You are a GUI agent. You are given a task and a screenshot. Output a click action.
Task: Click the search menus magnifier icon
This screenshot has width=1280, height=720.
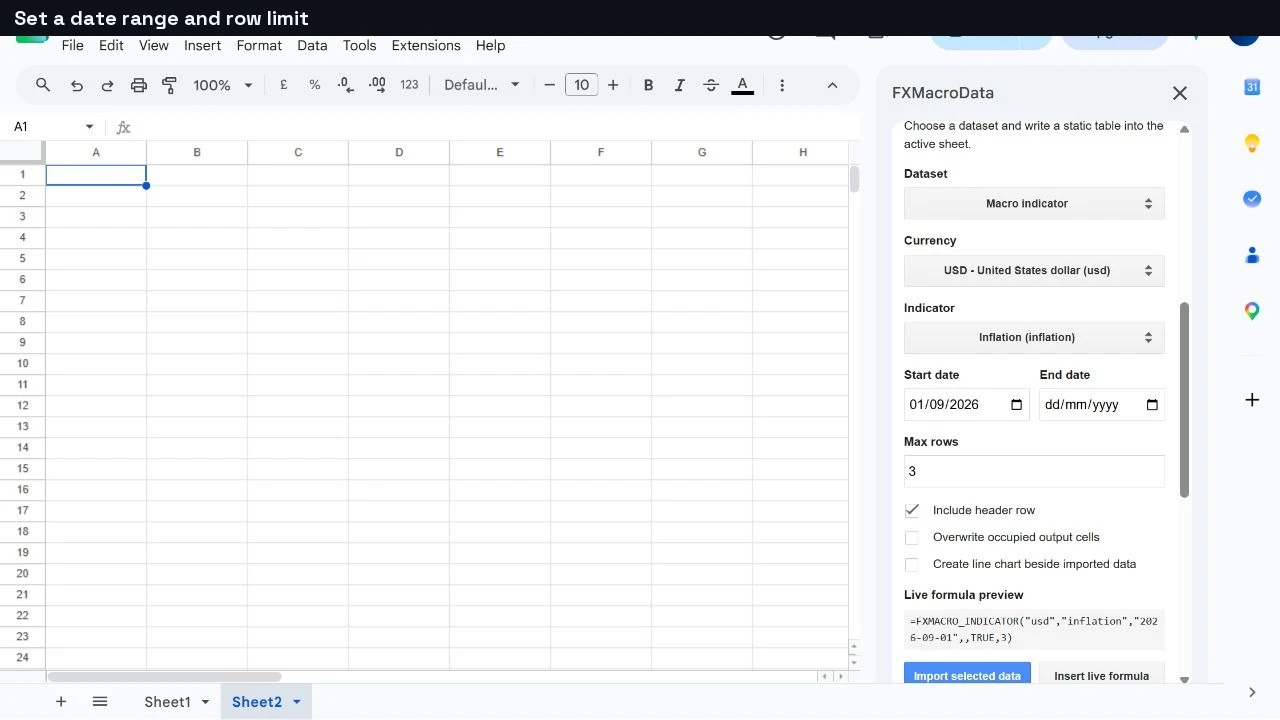pos(43,85)
